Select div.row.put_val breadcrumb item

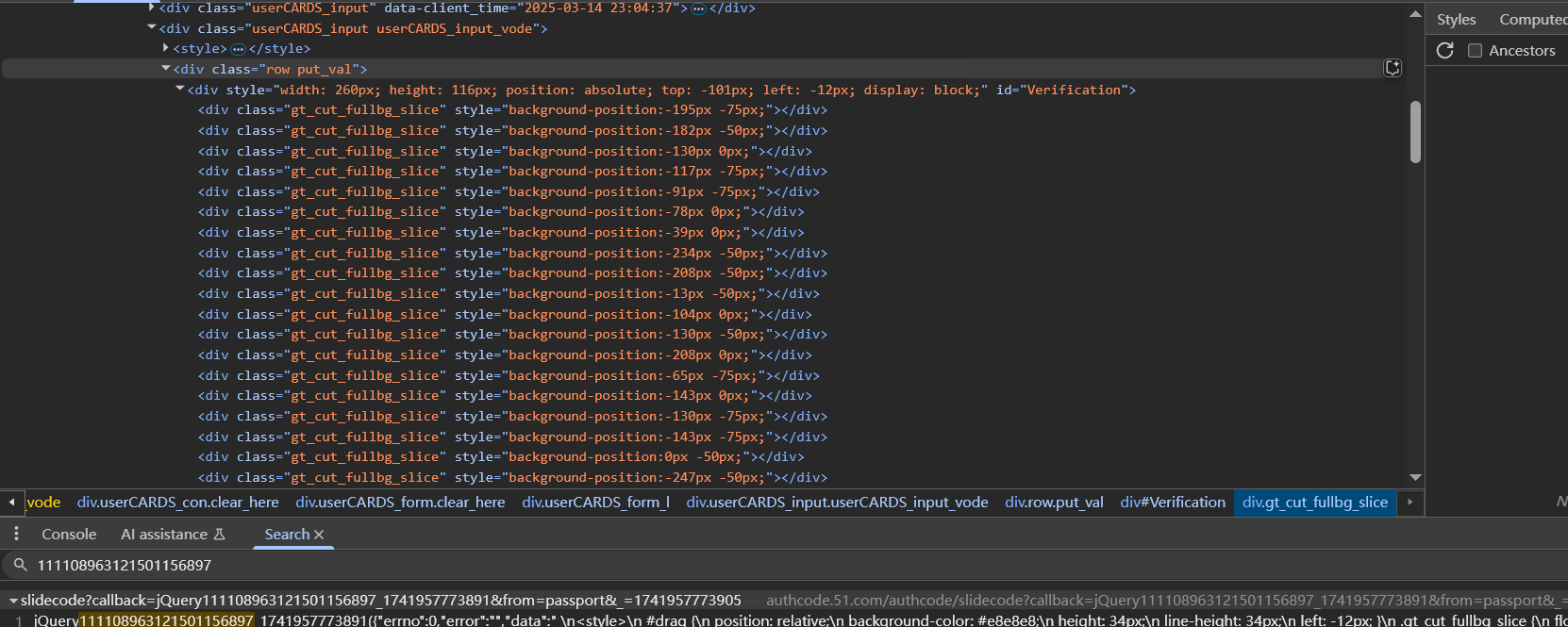1054,503
